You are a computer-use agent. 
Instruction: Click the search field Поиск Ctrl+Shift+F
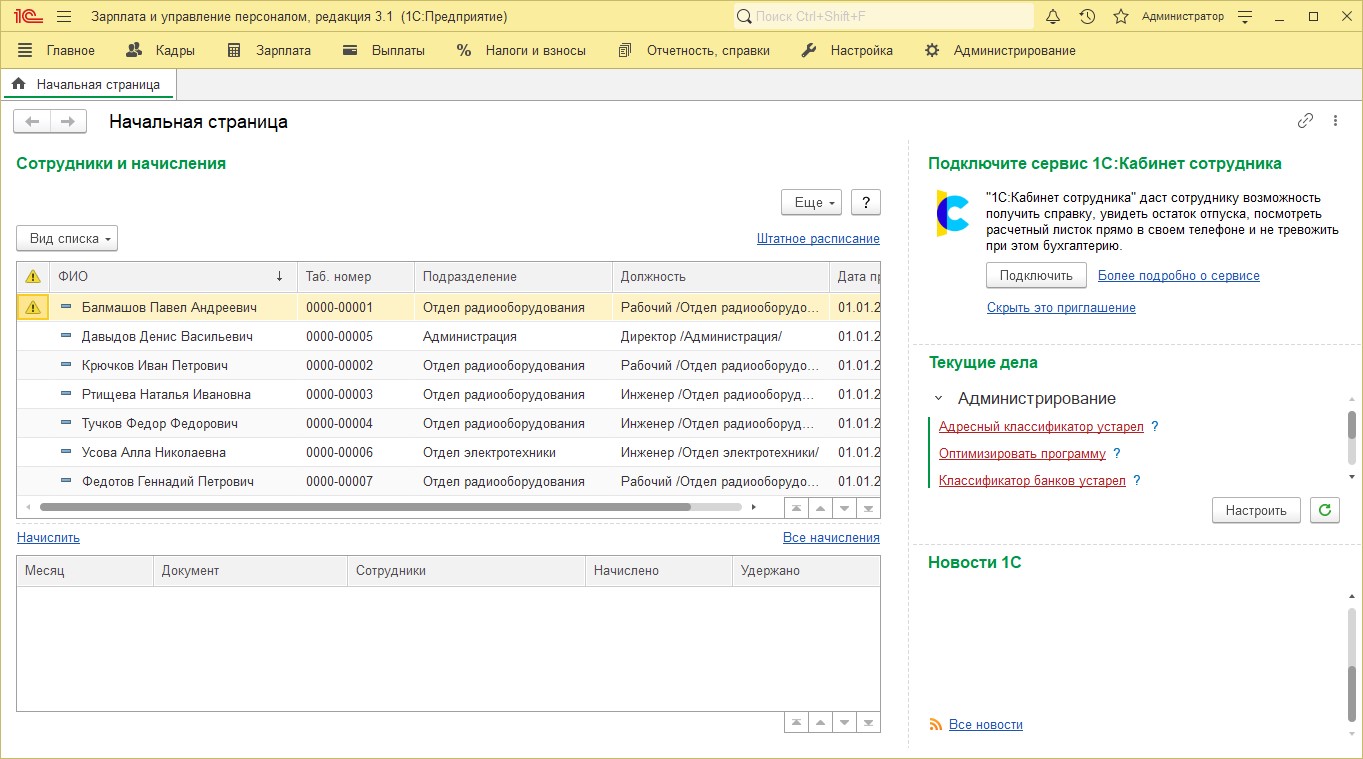pos(883,16)
